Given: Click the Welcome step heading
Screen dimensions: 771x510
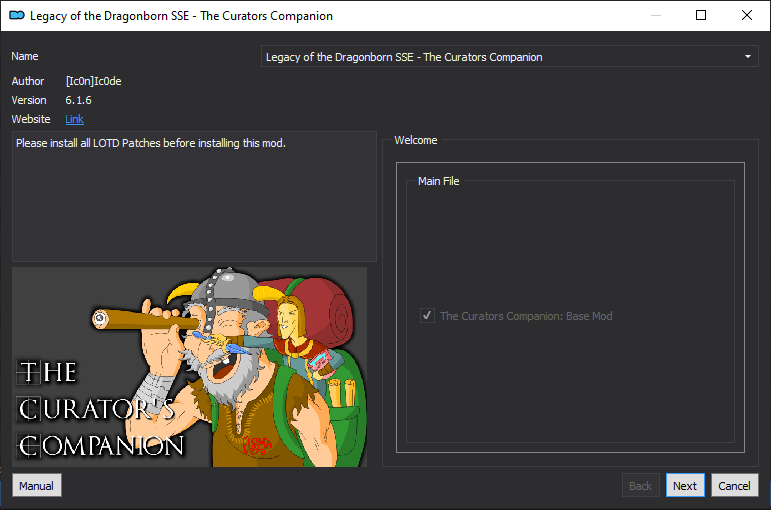Looking at the screenshot, I should 415,140.
